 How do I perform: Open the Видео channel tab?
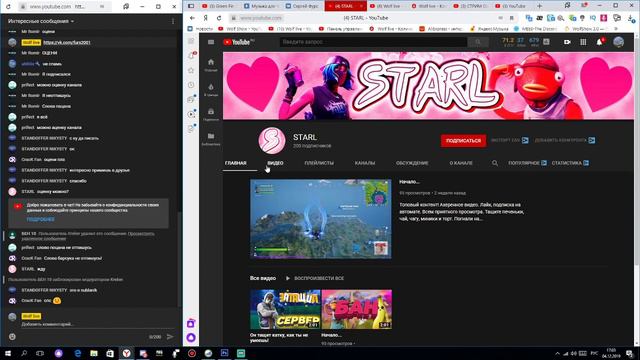click(x=275, y=163)
